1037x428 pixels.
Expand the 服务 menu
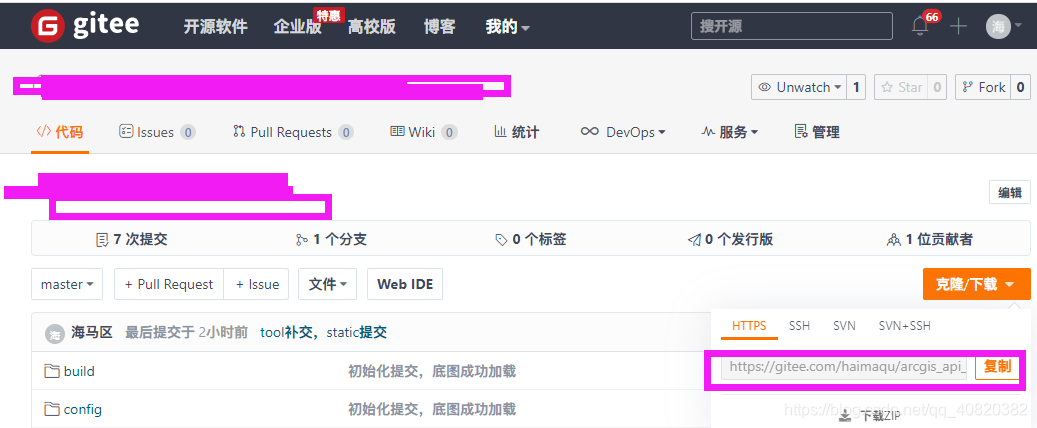point(729,132)
